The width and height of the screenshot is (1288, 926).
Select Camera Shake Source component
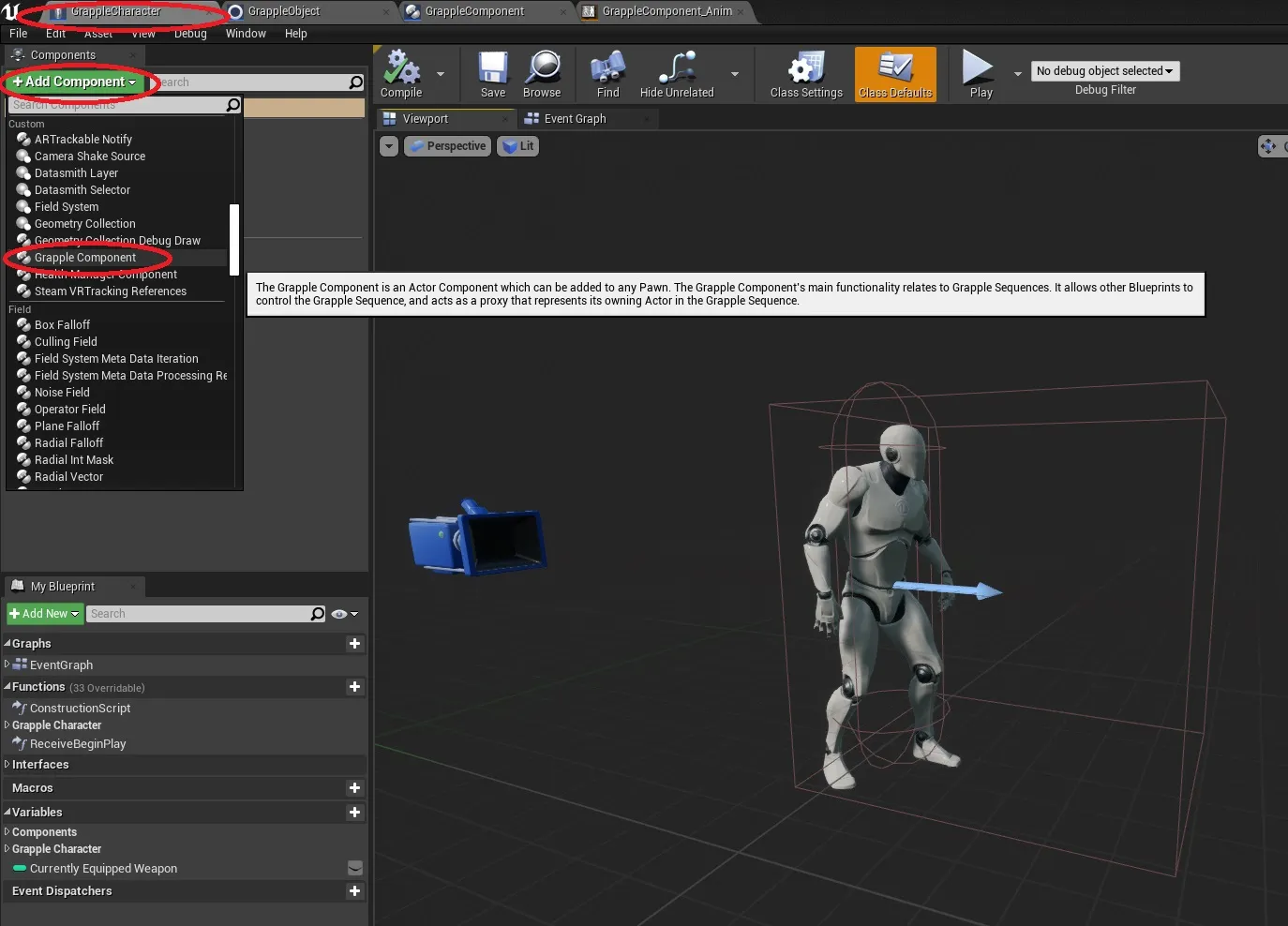pos(90,157)
